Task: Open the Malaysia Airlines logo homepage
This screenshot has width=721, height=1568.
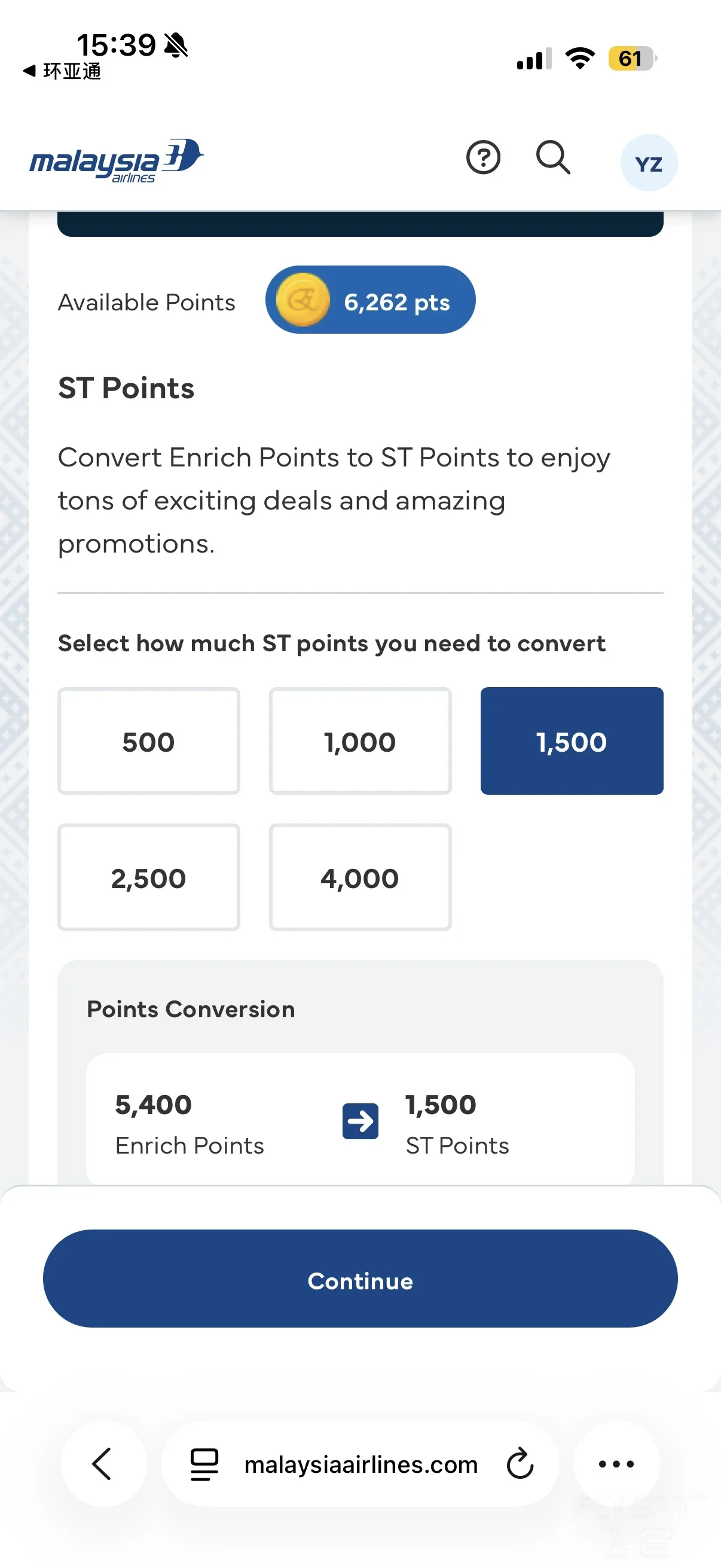Action: 116,161
